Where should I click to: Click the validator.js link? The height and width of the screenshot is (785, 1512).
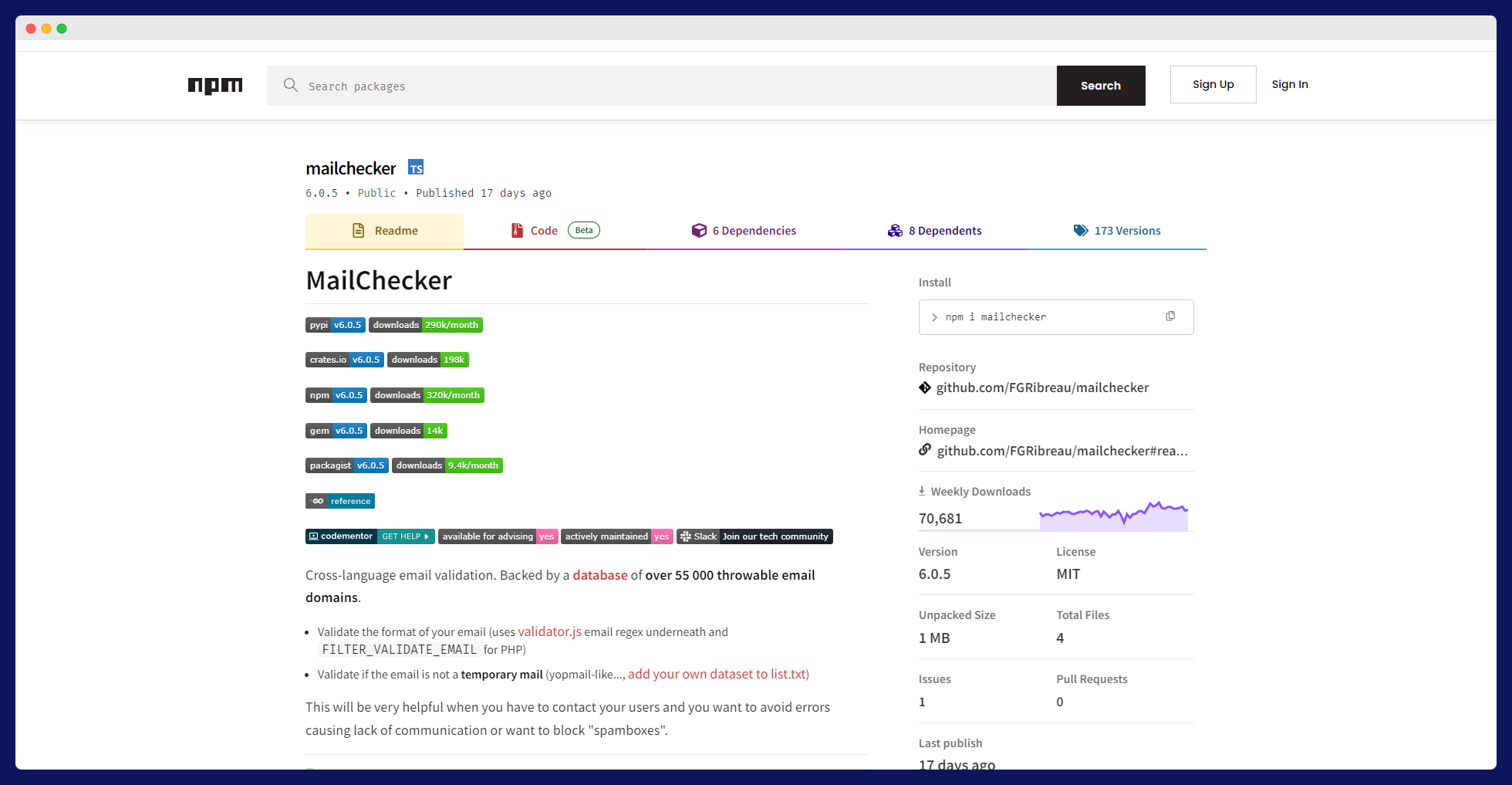pyautogui.click(x=549, y=631)
